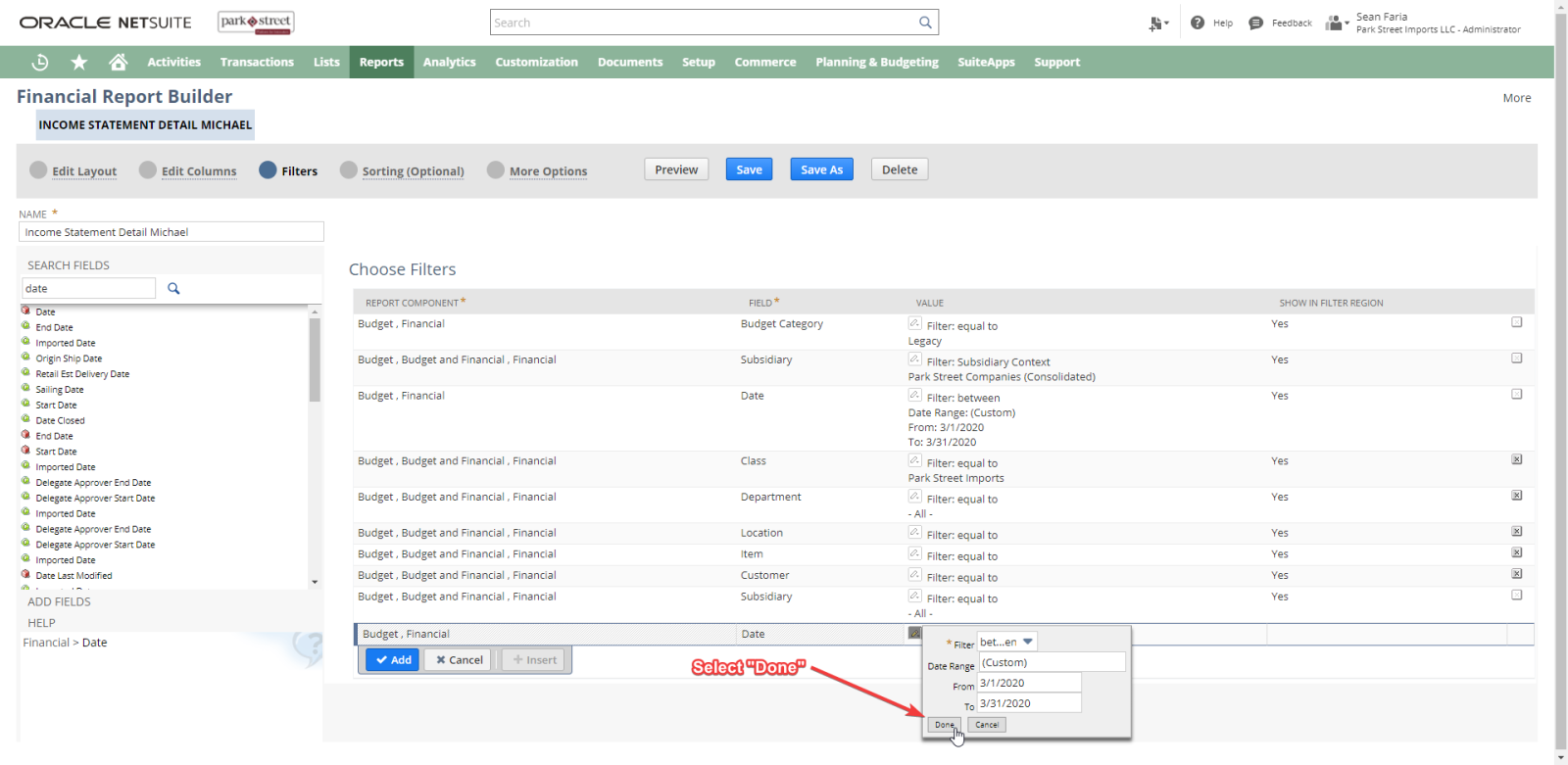Click the Save As button
This screenshot has height=765, width=1568.
click(821, 169)
